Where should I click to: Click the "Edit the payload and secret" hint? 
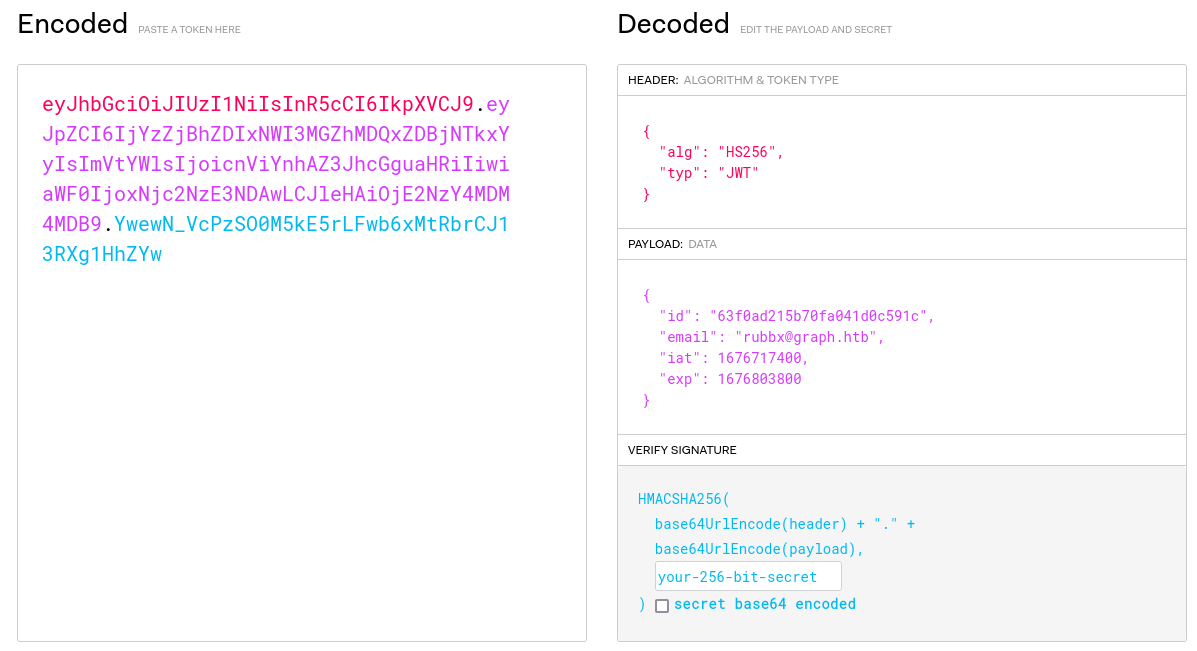815,30
